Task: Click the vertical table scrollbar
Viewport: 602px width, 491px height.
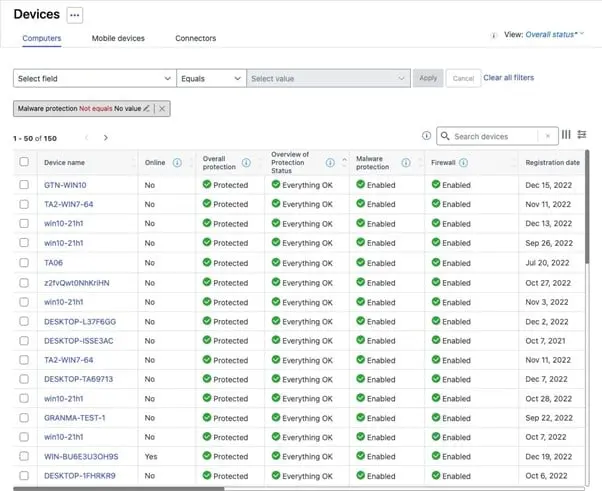Action: coord(587,207)
